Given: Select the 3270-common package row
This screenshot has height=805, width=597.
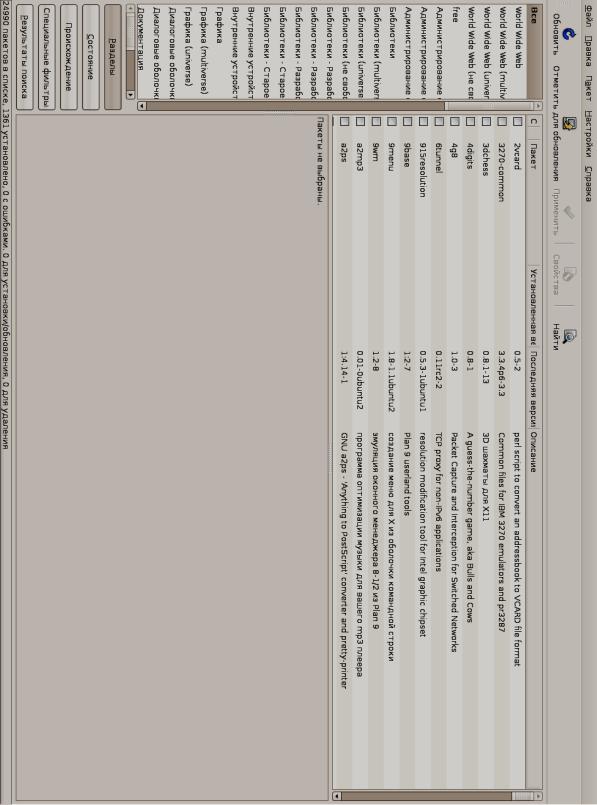Looking at the screenshot, I should 502,452.
